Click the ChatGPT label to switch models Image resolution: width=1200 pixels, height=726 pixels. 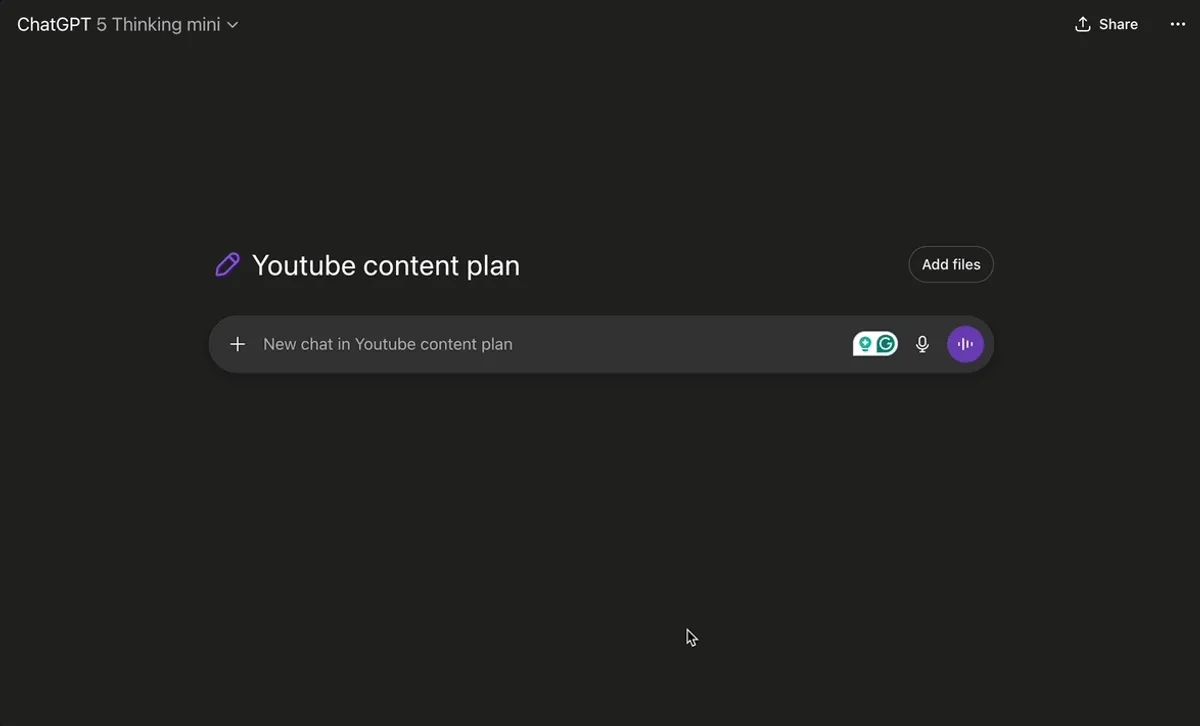point(54,24)
